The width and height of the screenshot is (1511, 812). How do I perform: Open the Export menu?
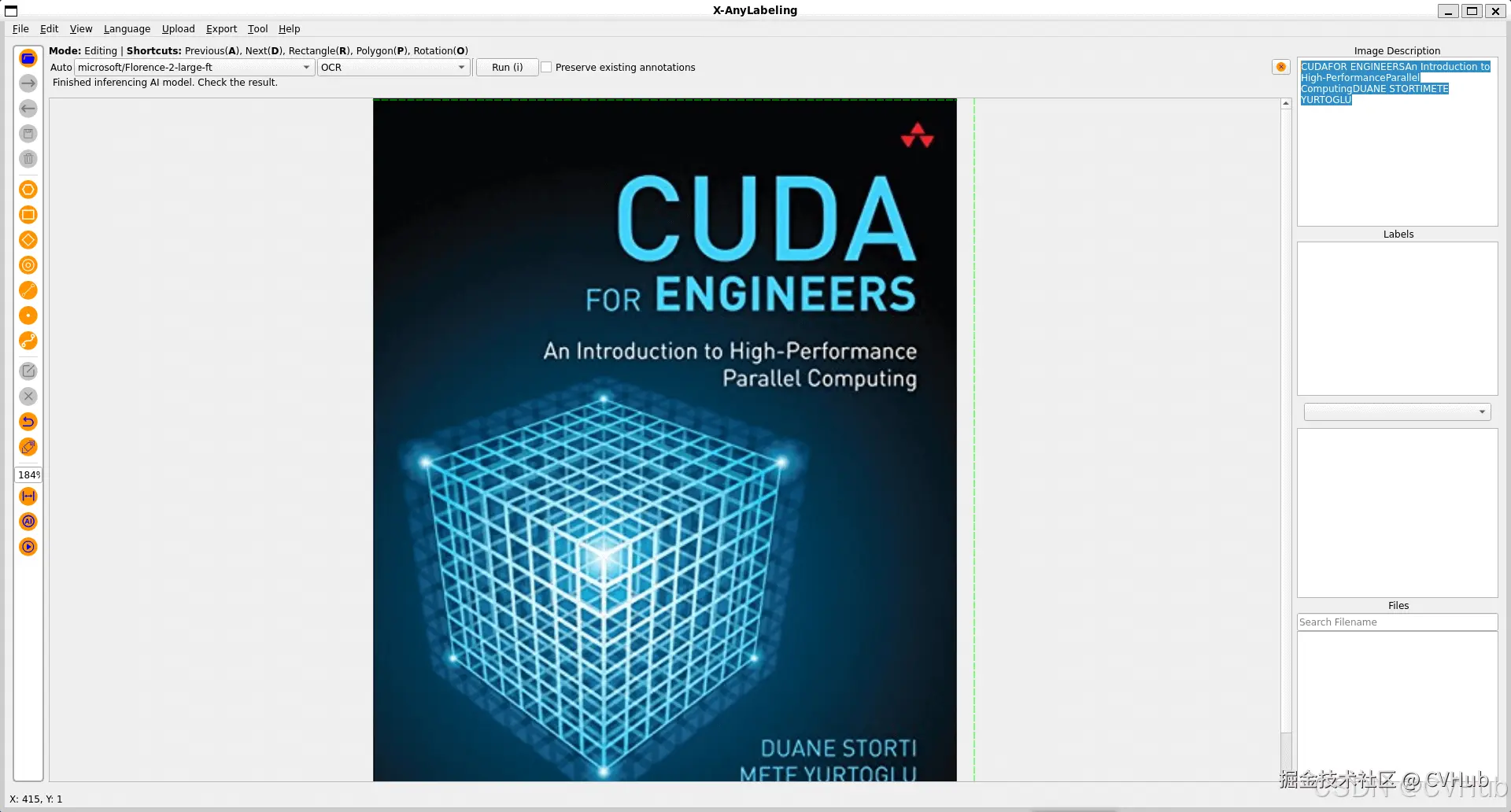pyautogui.click(x=221, y=29)
